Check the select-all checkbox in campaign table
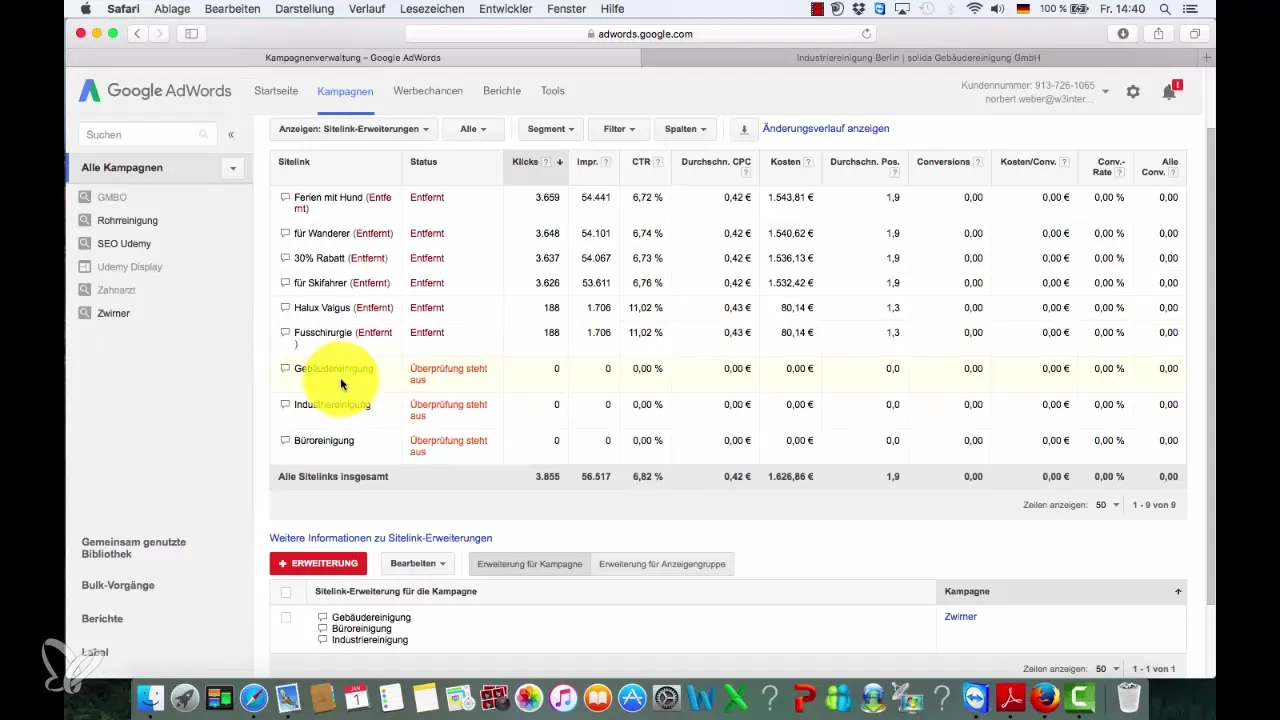Screen dimensions: 1280x720 click(286, 592)
